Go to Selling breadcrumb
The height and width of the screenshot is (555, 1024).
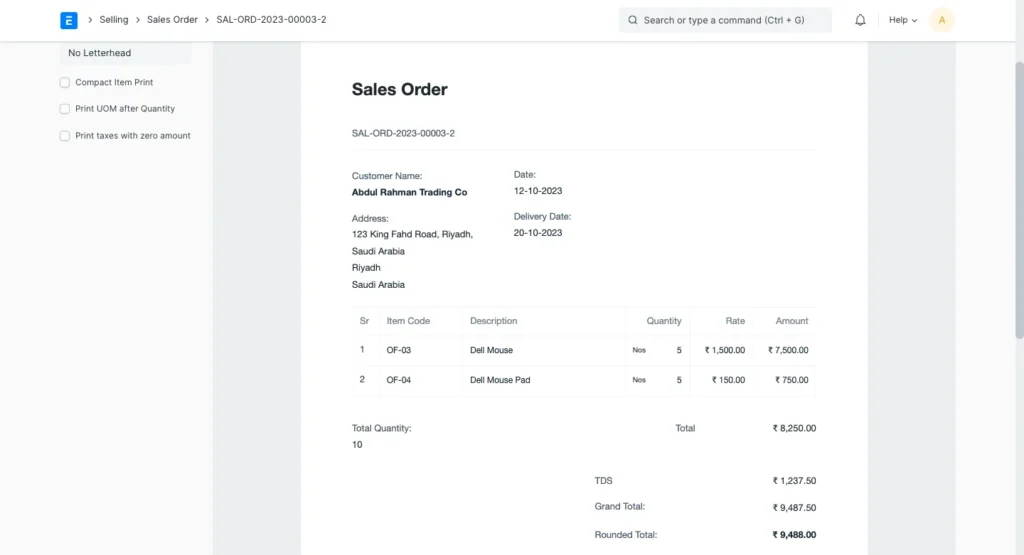[114, 20]
